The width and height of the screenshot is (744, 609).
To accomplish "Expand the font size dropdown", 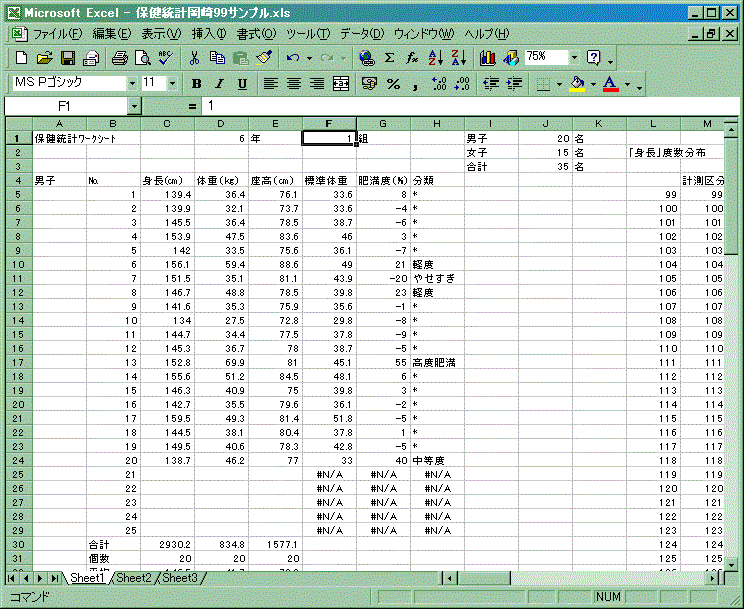I will pos(172,84).
